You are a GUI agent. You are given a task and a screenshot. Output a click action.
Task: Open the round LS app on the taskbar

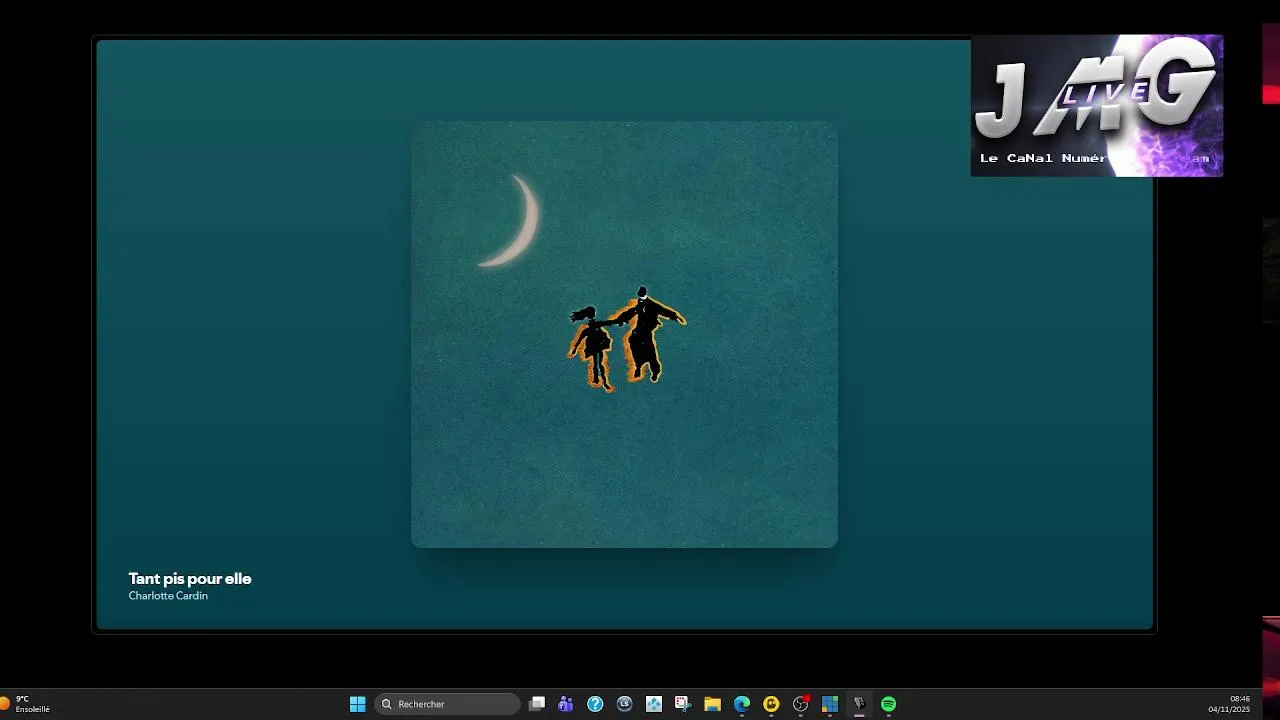click(625, 704)
